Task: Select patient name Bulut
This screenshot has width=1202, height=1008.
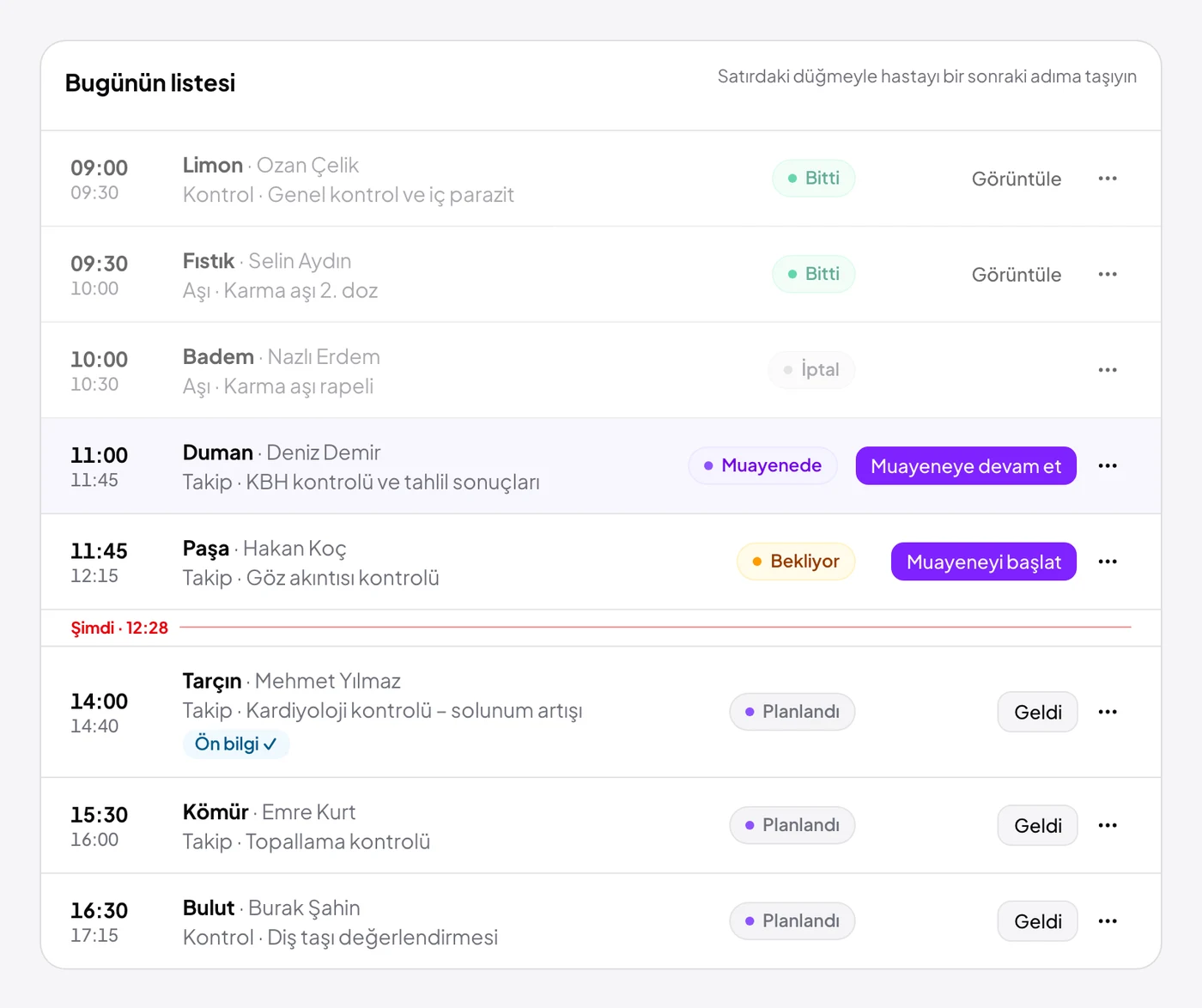Action: [209, 908]
